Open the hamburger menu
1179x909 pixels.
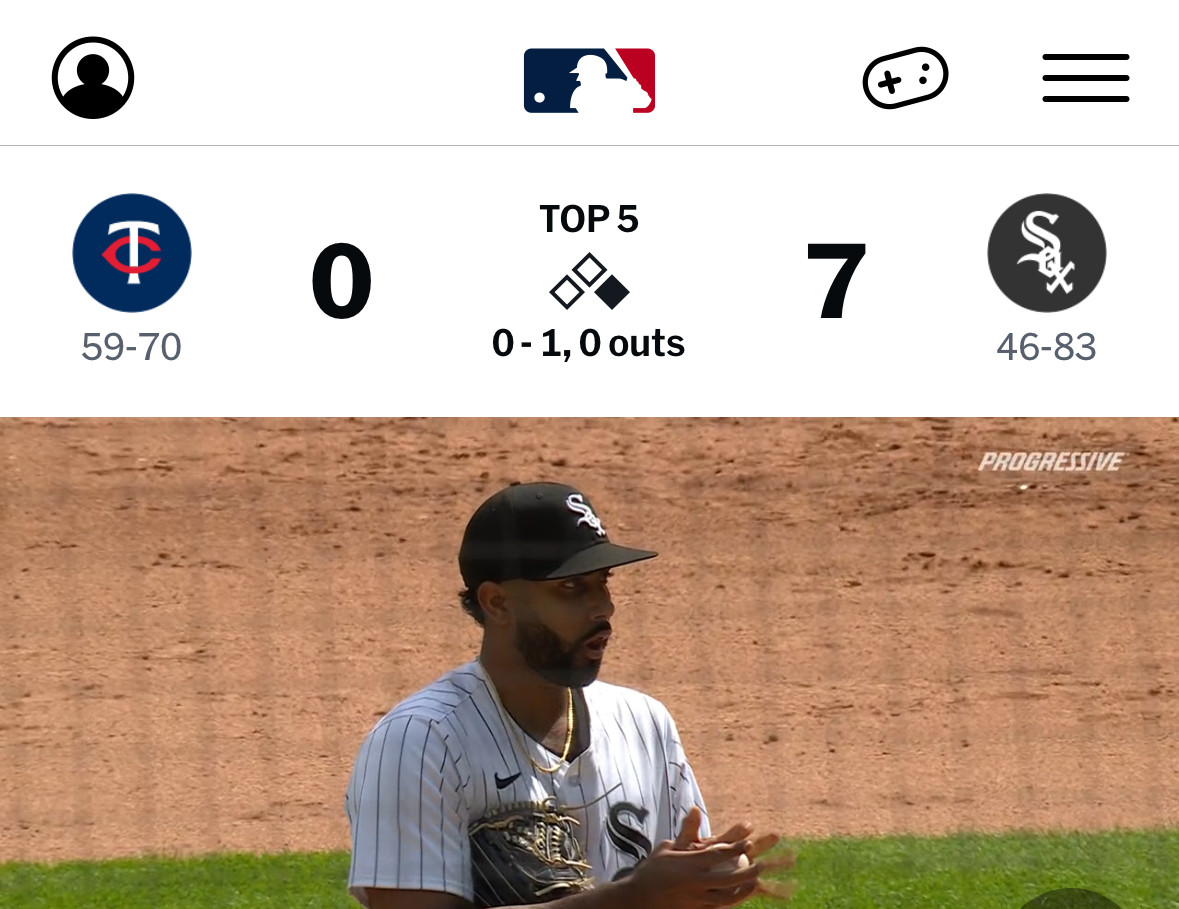1086,77
